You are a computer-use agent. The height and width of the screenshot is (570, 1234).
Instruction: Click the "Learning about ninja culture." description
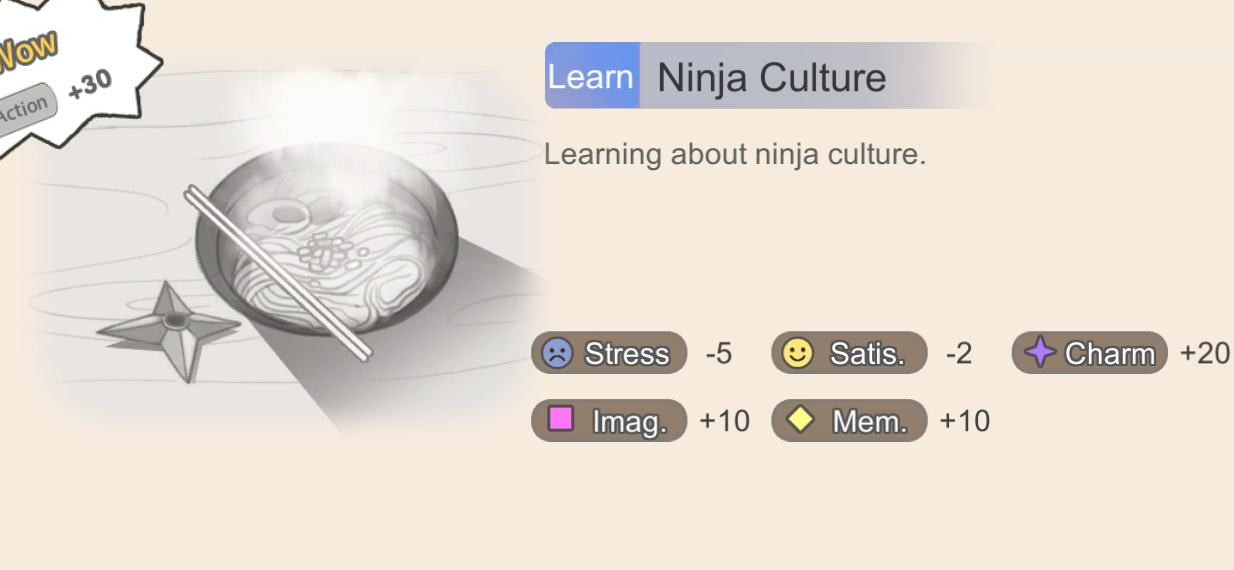click(x=735, y=155)
